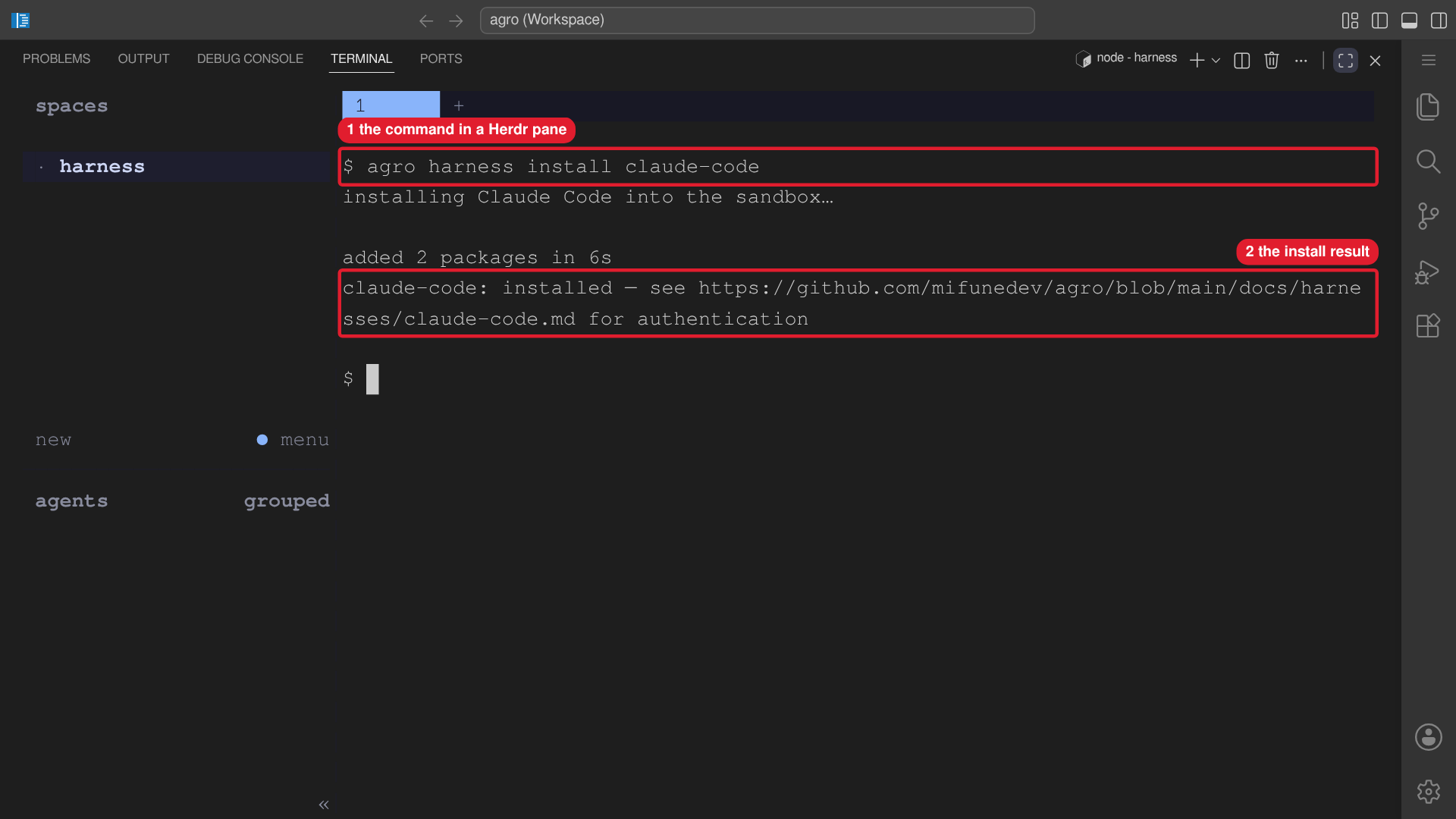
Task: Open the hamburger menu icon
Action: pos(1429,60)
